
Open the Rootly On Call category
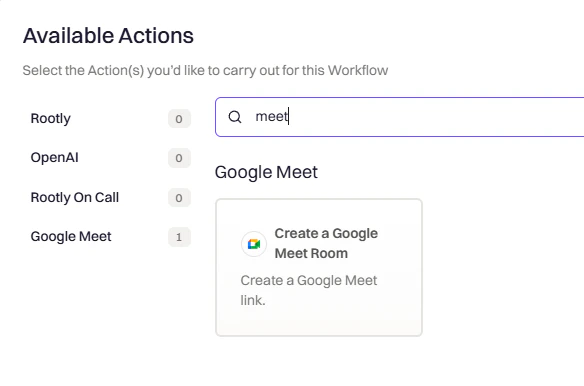110,197
